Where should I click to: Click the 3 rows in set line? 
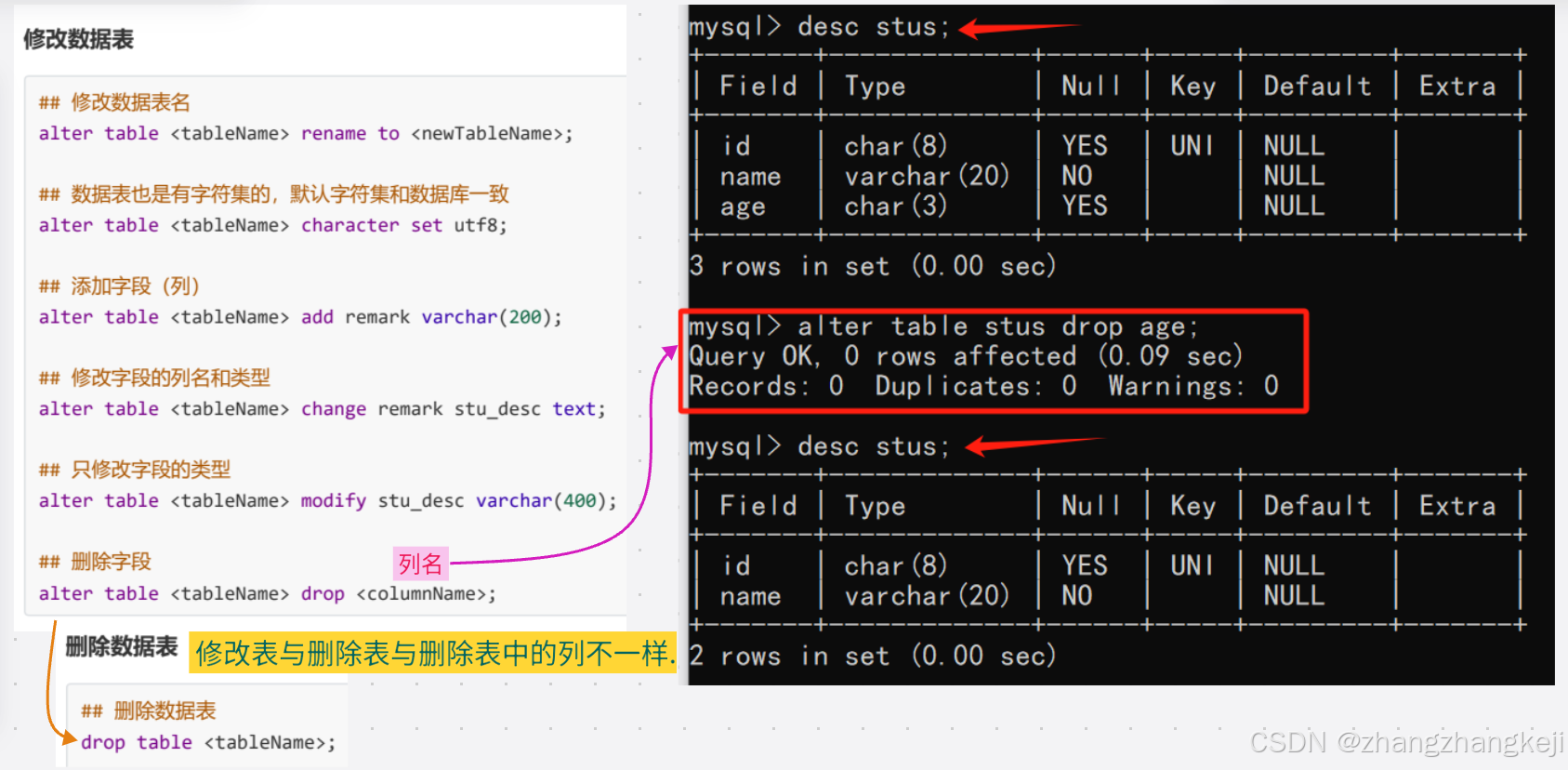click(x=873, y=266)
